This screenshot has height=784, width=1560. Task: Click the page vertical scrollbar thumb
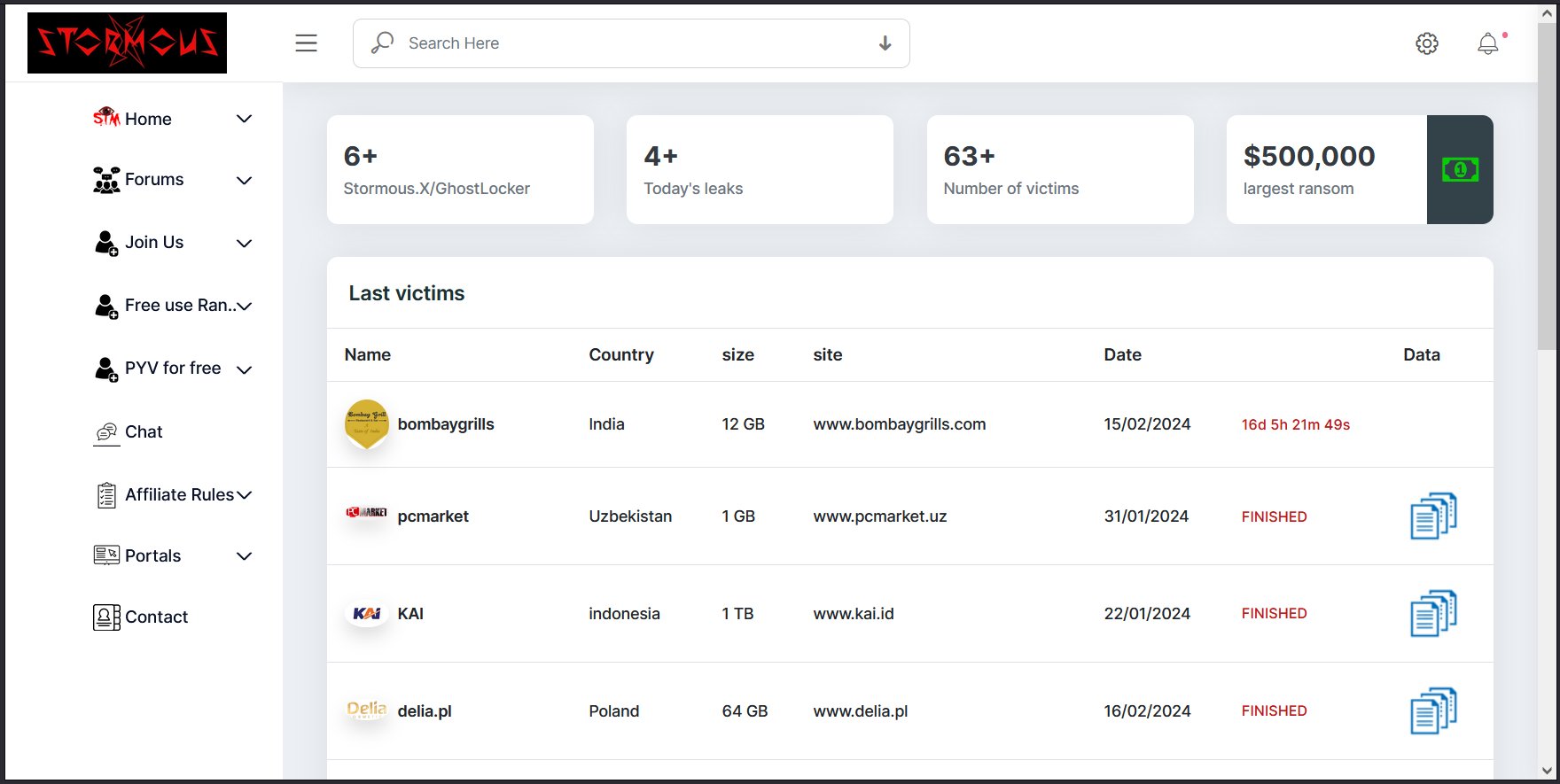pyautogui.click(x=1547, y=186)
